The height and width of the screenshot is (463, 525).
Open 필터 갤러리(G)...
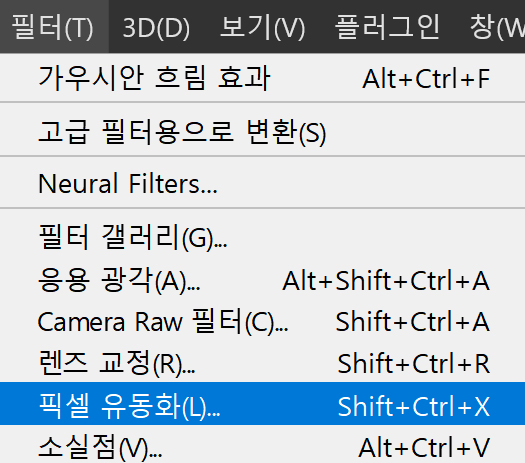tap(262, 237)
